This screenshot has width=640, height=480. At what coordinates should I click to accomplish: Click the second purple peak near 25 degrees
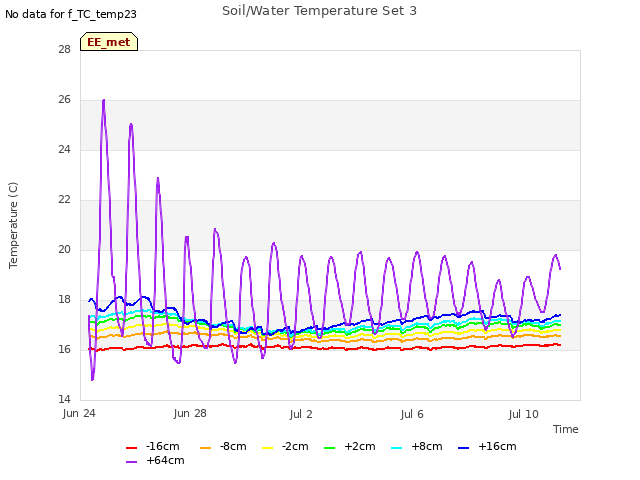point(131,124)
